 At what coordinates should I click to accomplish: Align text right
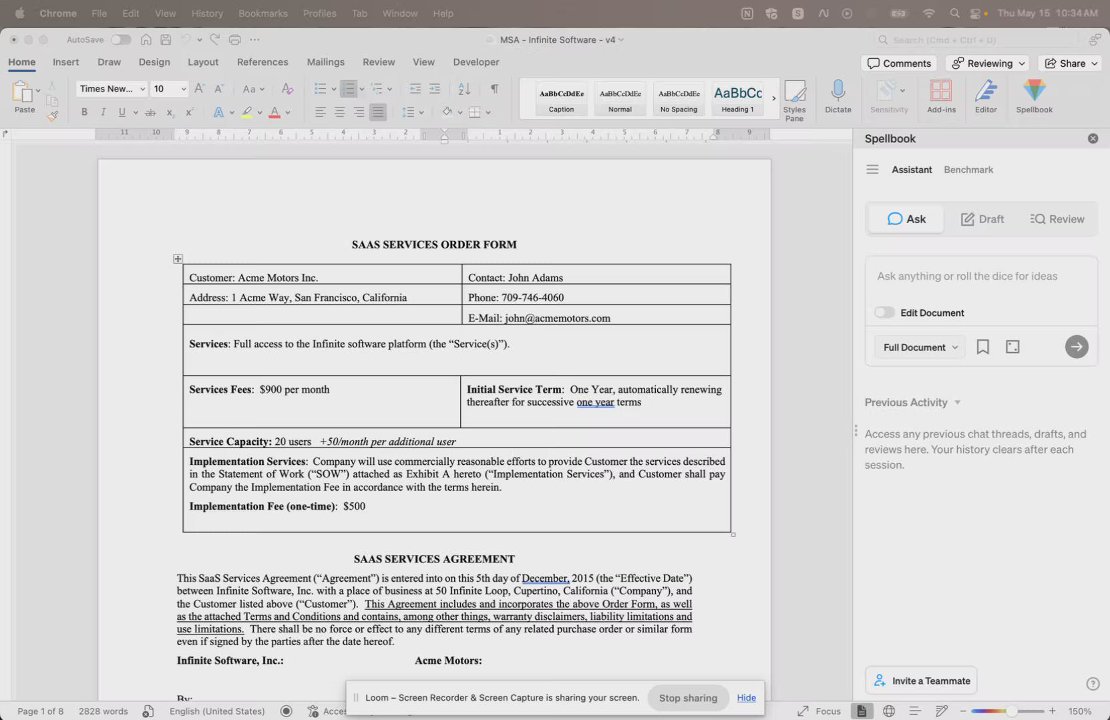click(359, 112)
